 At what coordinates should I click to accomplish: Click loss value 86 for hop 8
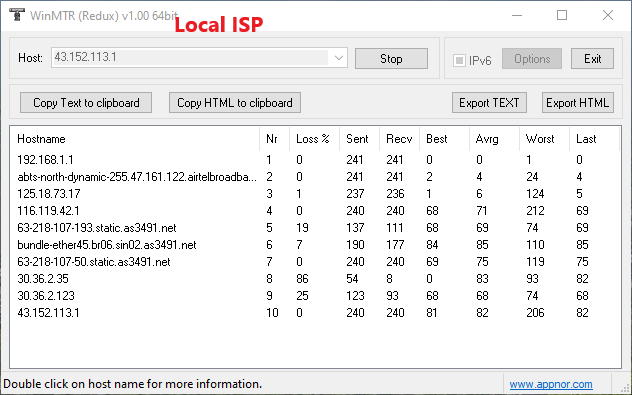302,279
